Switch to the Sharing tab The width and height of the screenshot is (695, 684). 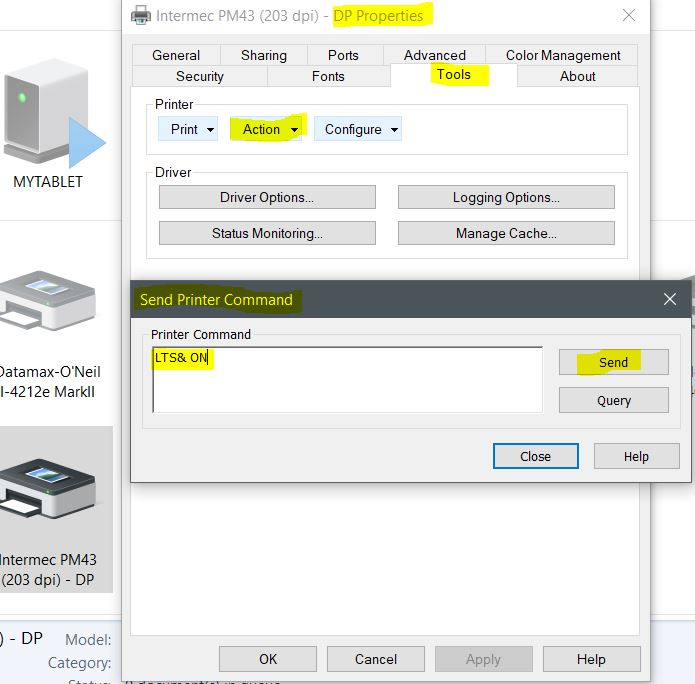point(264,55)
